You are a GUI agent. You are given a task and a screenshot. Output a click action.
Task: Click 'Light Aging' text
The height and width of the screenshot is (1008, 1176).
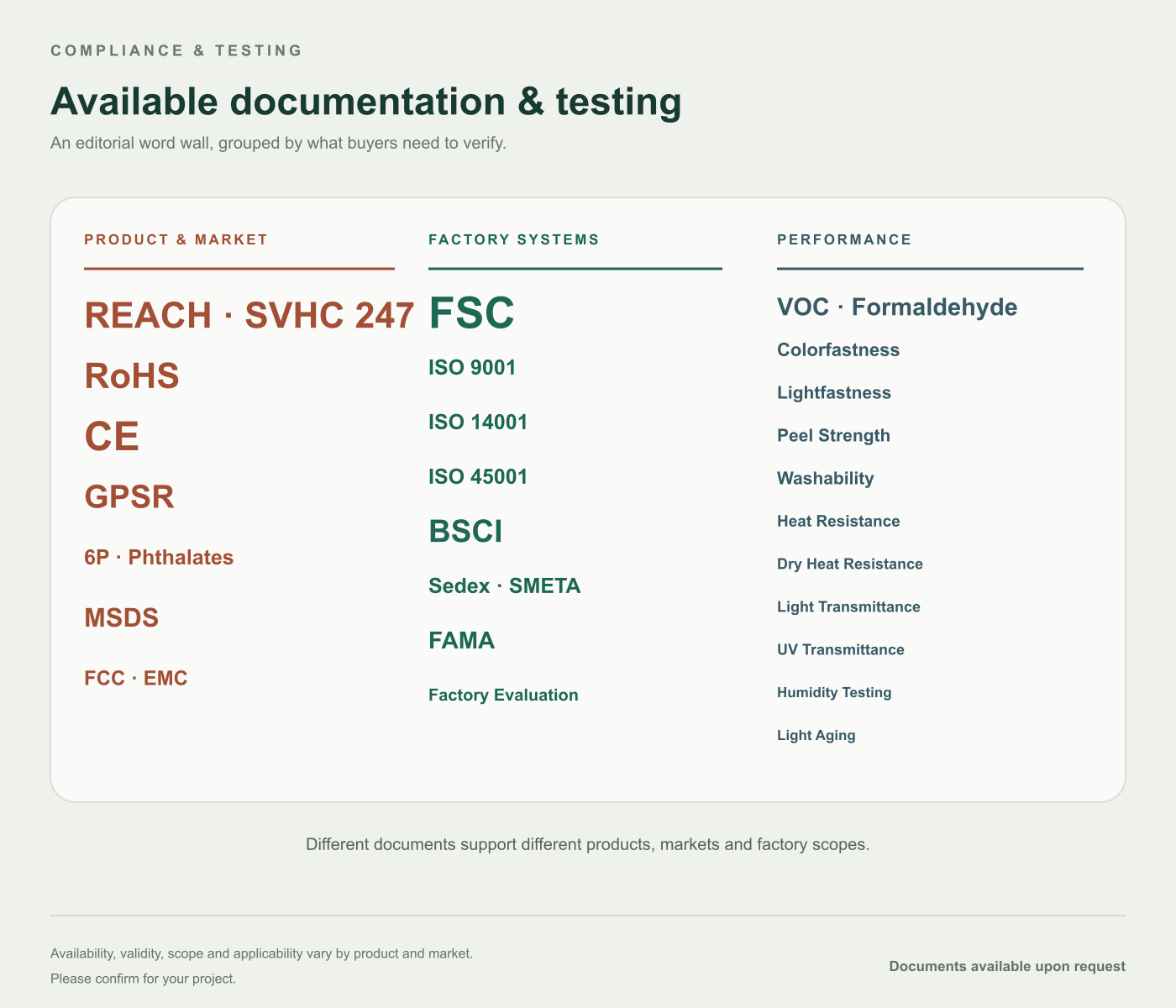pos(816,735)
